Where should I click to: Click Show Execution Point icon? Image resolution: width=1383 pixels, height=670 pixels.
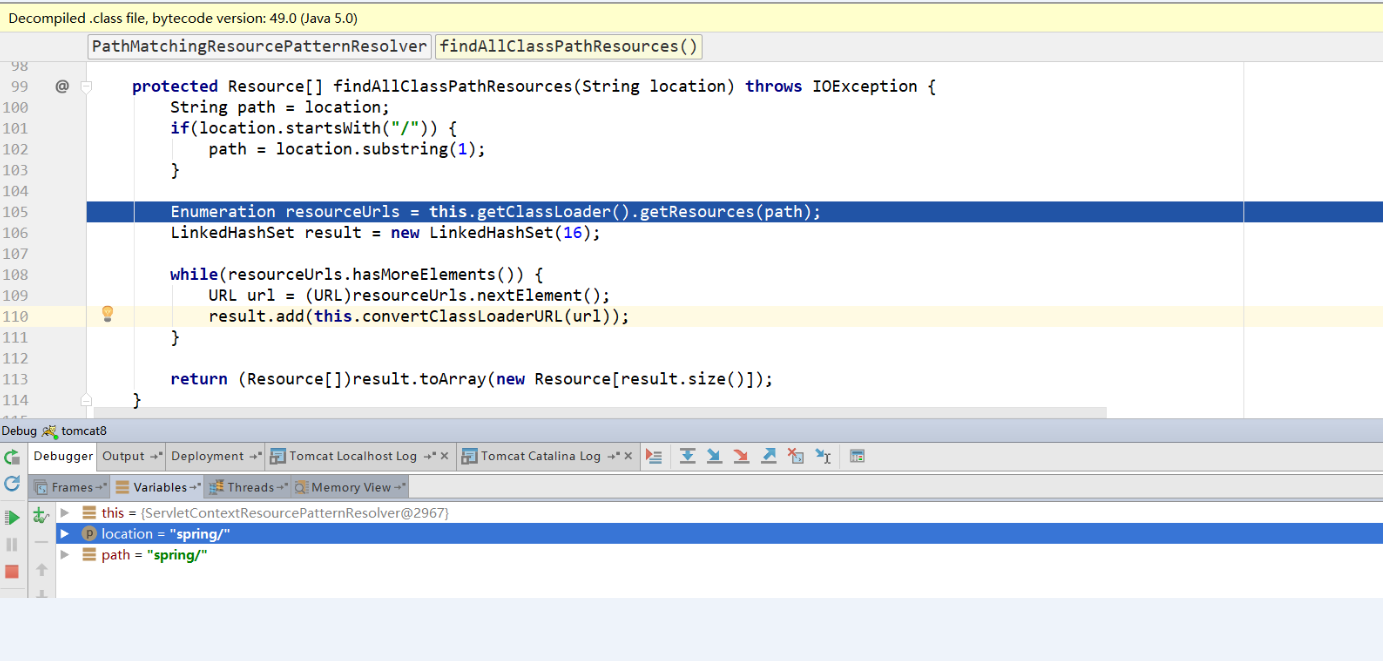(653, 456)
